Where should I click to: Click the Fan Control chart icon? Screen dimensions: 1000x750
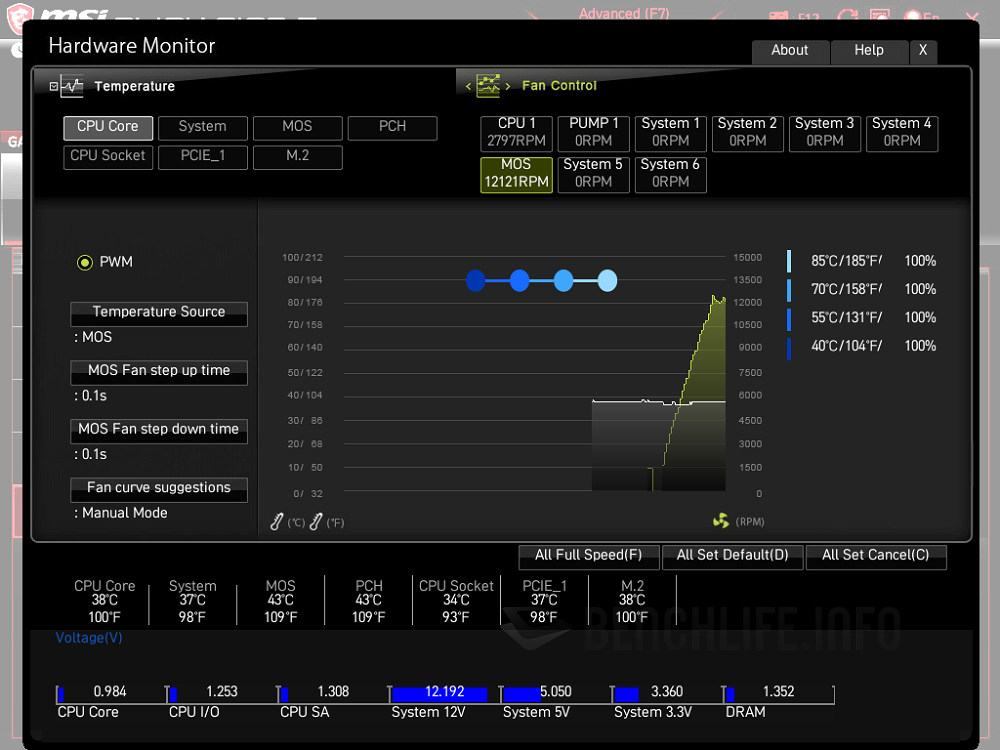click(x=488, y=86)
